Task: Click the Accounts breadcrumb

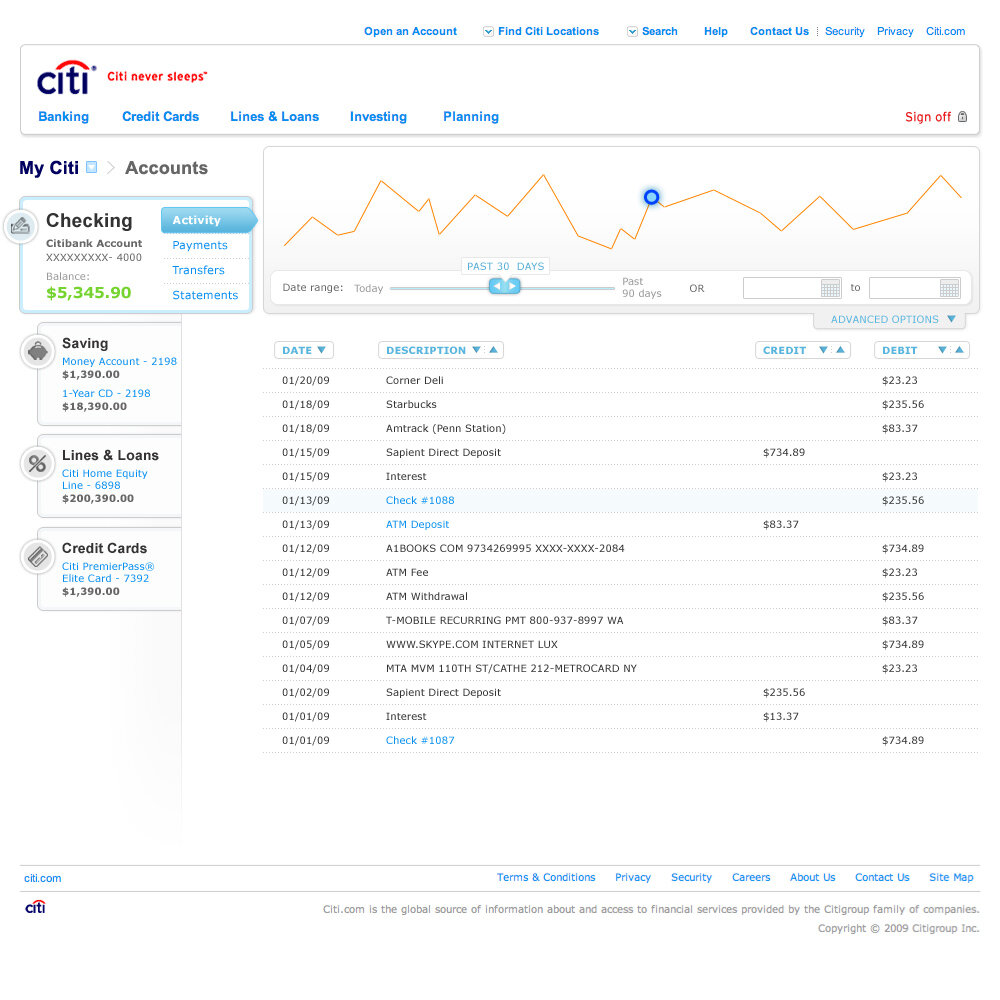Action: click(166, 168)
